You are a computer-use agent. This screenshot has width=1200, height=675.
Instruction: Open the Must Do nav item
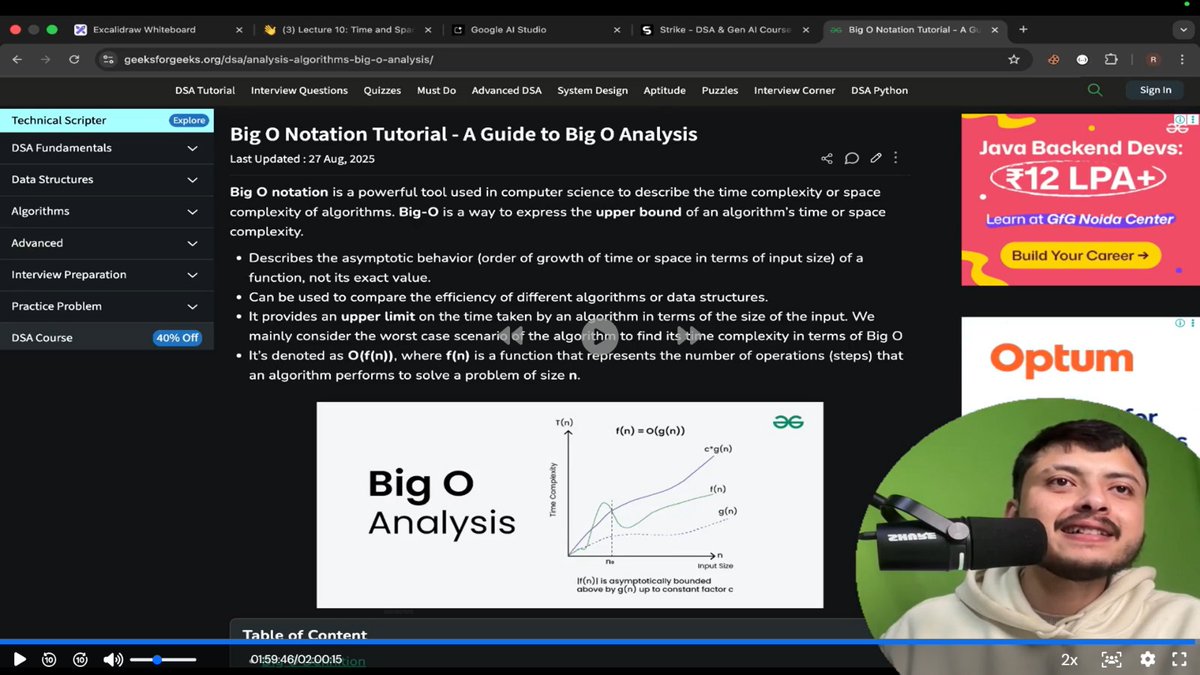436,90
